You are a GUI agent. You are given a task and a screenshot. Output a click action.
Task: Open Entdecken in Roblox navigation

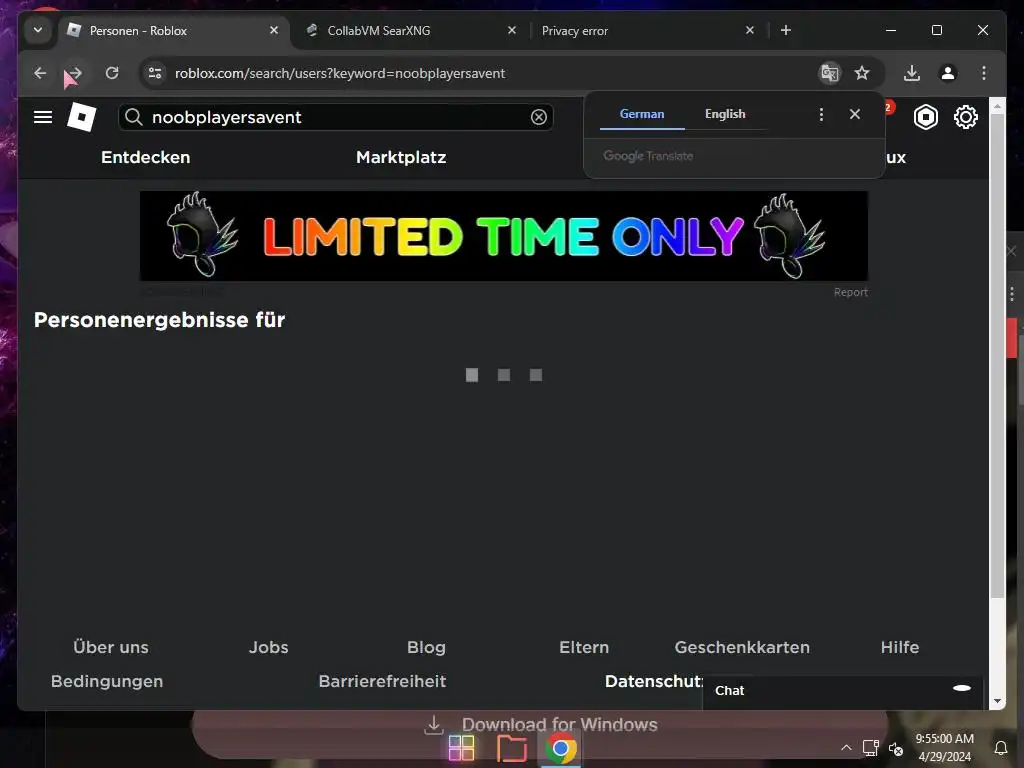tap(146, 157)
